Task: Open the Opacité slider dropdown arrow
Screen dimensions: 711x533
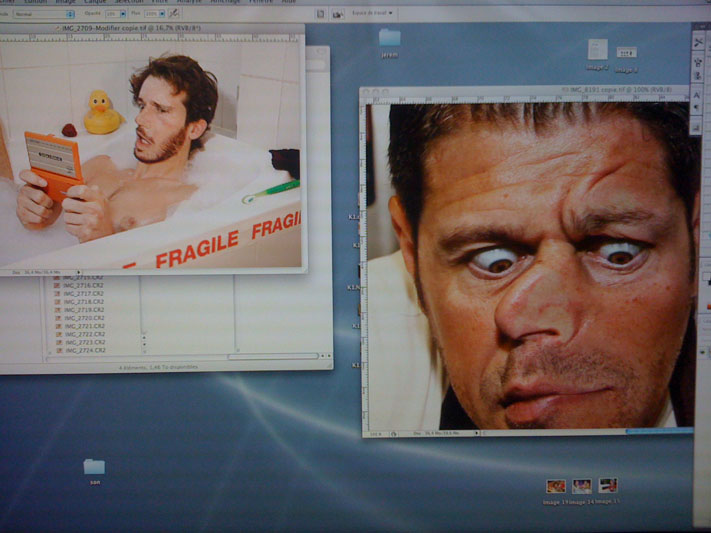Action: [122, 14]
